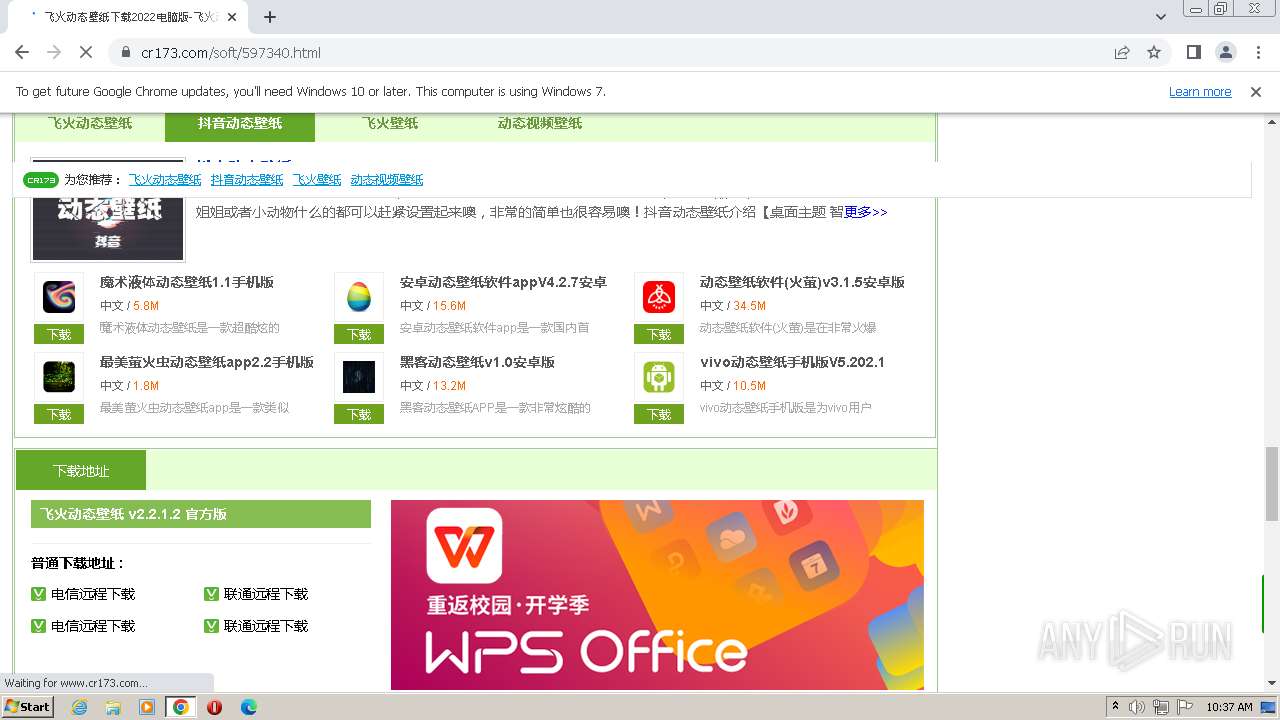Open recommended link 动态视频壁纸

pyautogui.click(x=387, y=180)
